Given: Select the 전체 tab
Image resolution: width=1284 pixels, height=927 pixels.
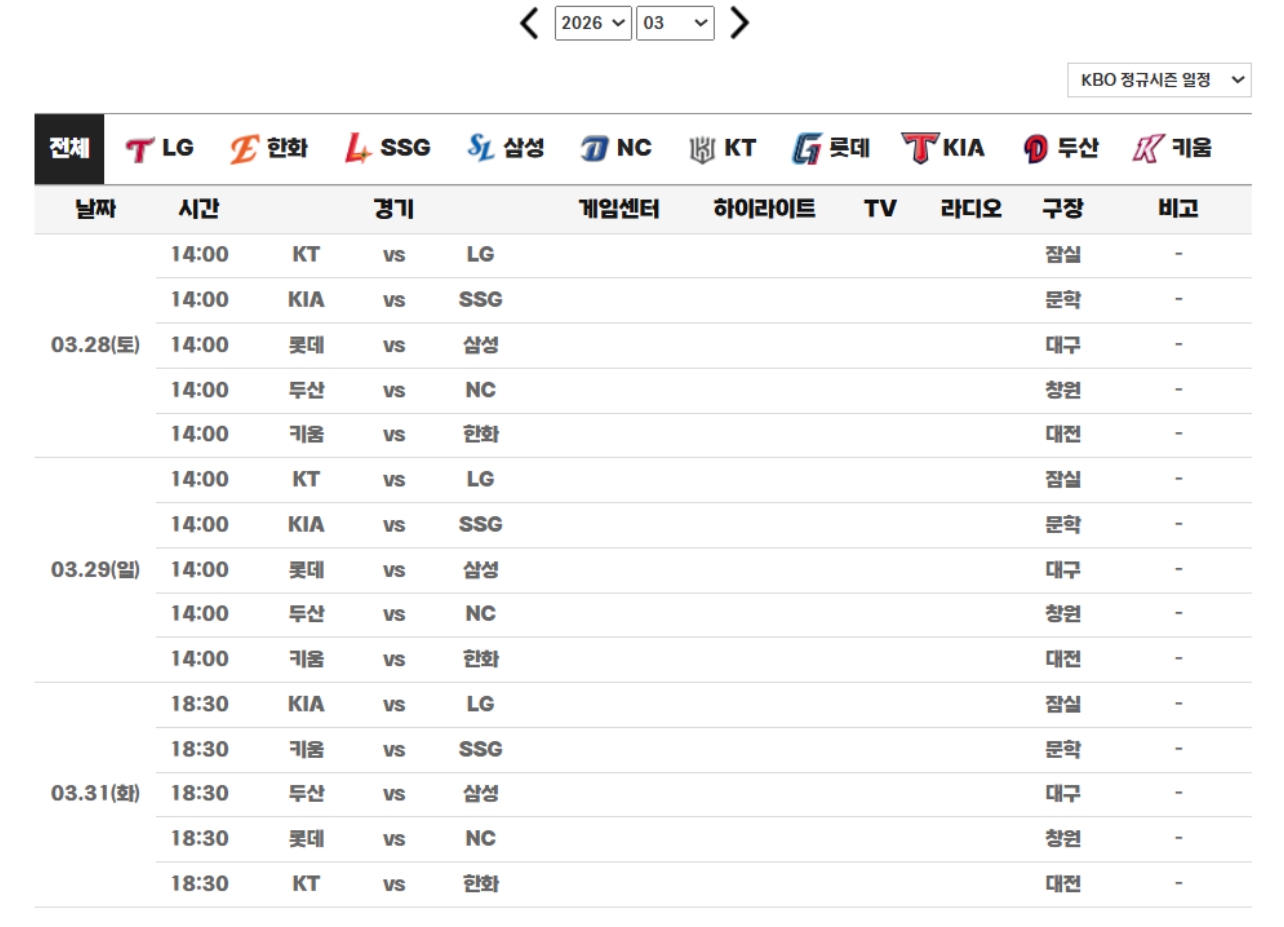Looking at the screenshot, I should [x=69, y=149].
